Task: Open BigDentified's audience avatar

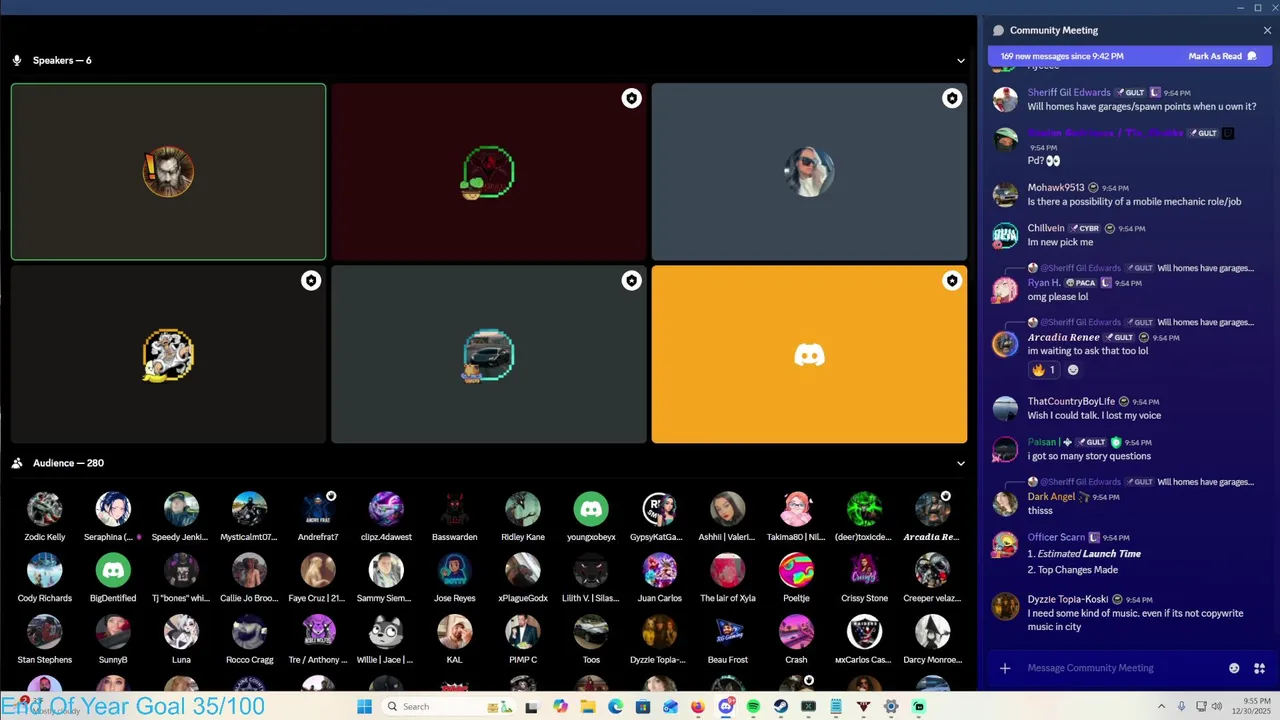Action: tap(113, 570)
